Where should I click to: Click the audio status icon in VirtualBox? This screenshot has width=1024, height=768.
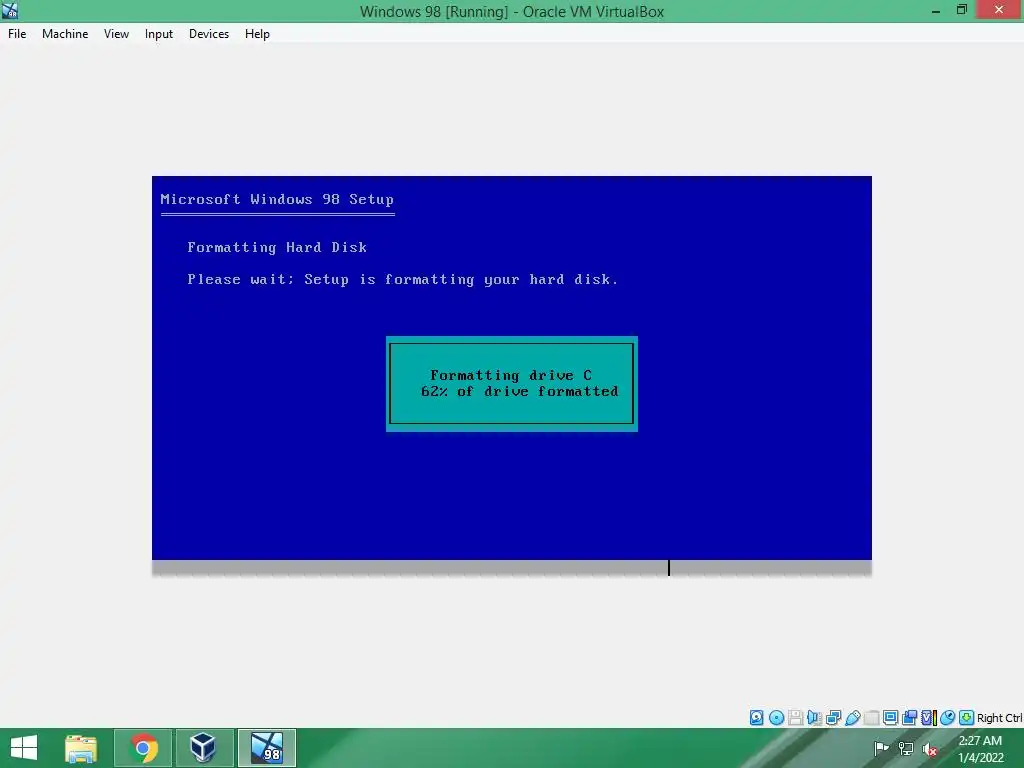[x=814, y=718]
